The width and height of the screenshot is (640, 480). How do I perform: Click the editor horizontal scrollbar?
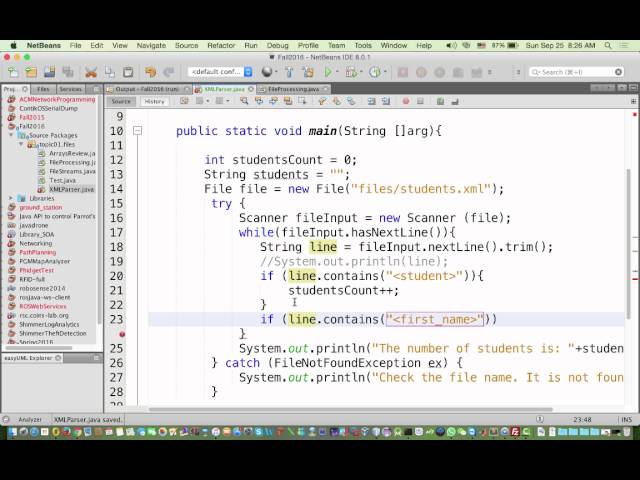[350, 409]
